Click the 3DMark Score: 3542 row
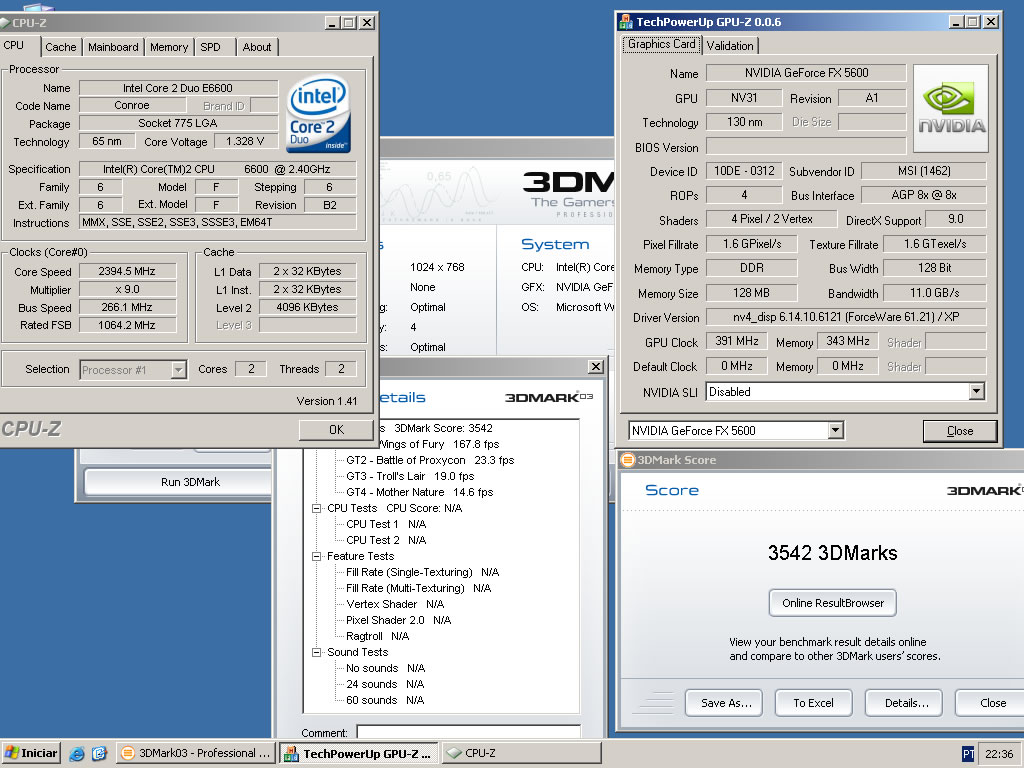 pyautogui.click(x=443, y=428)
